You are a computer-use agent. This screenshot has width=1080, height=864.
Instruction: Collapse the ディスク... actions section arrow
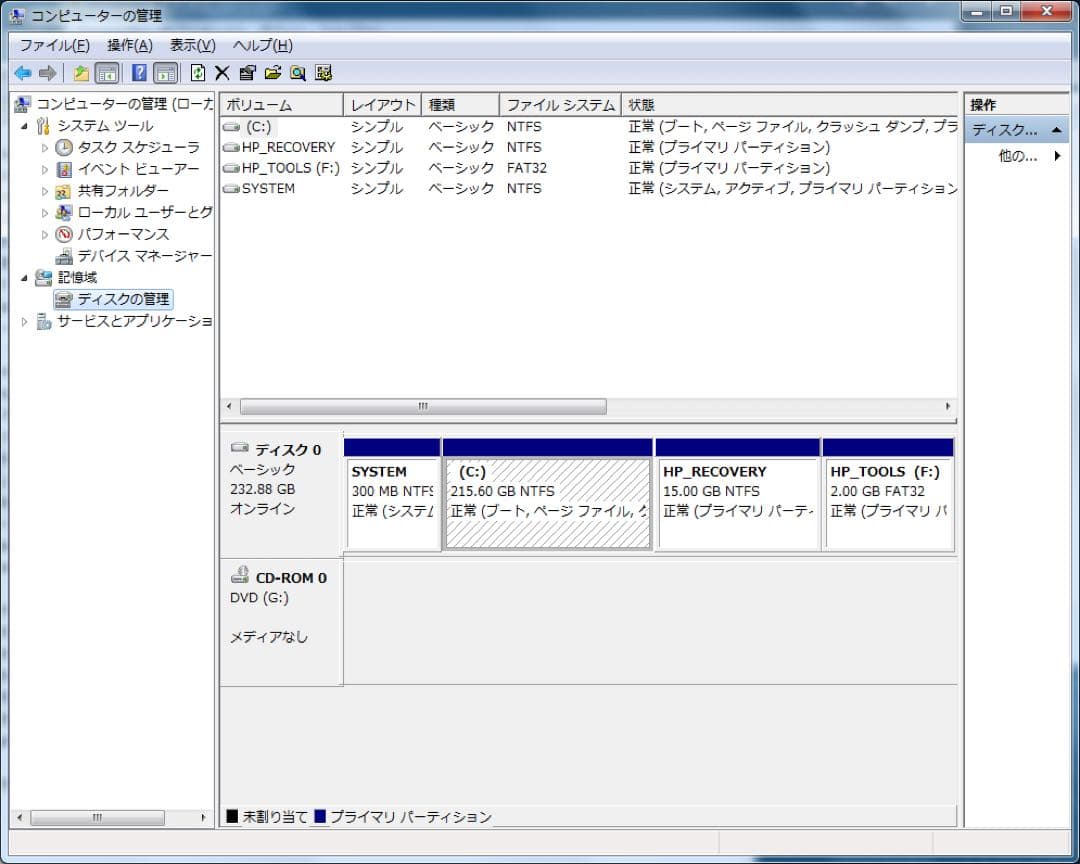[1056, 130]
